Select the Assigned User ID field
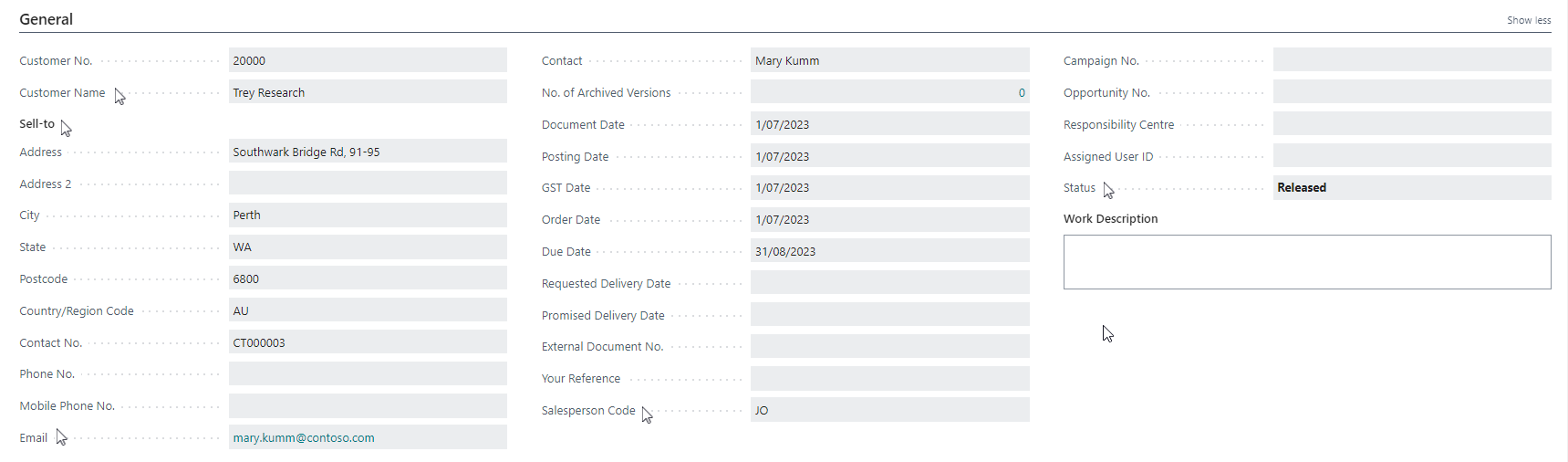1568x462 pixels. [1412, 156]
